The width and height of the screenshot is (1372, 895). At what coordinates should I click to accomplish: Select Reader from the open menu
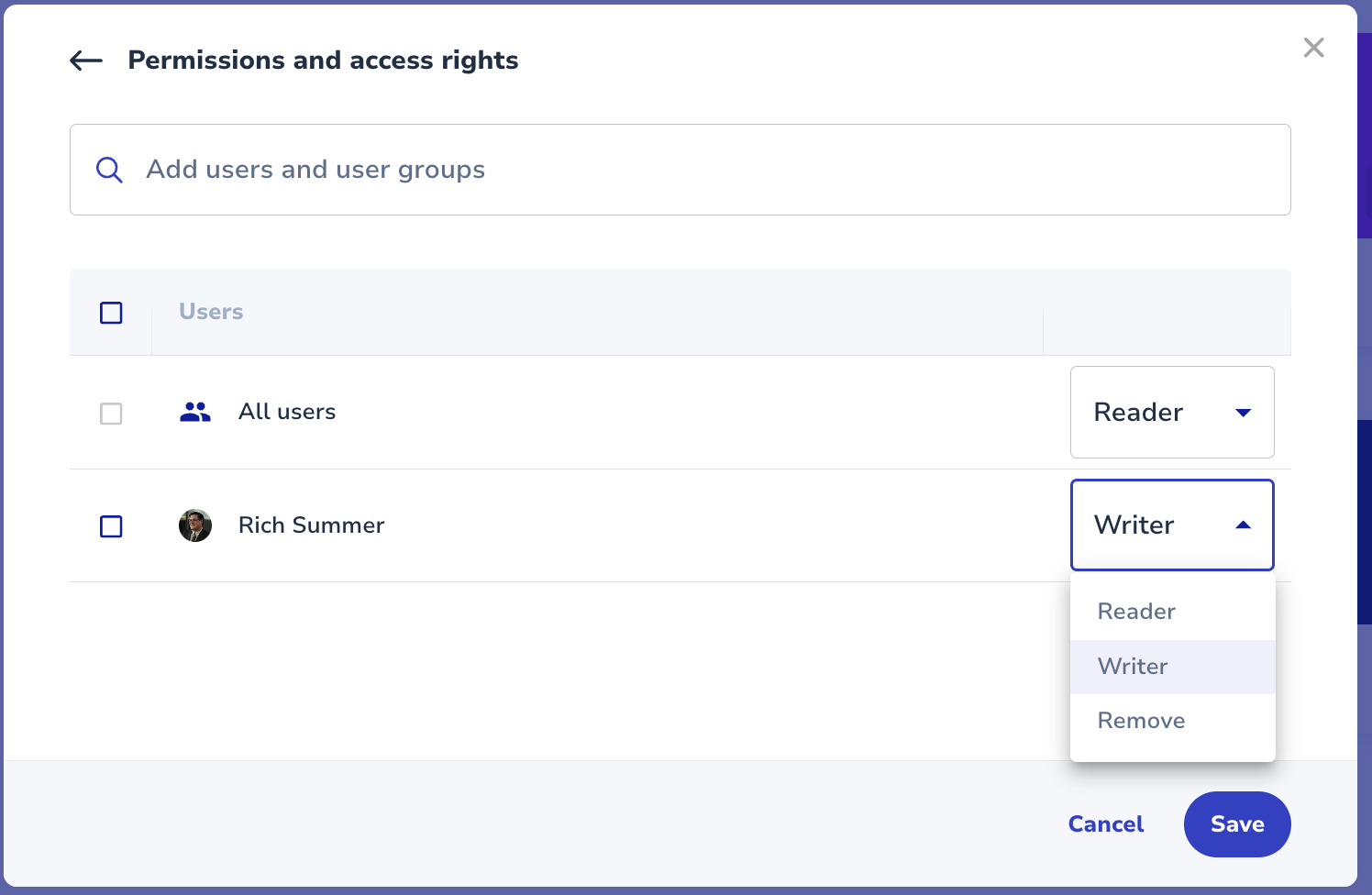click(x=1136, y=612)
